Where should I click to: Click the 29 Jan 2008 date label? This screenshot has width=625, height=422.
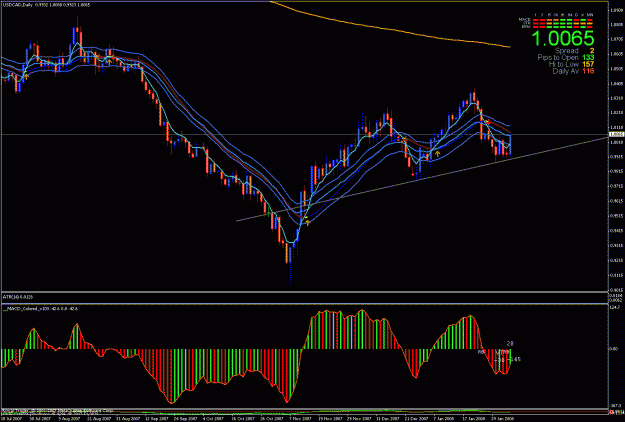tap(502, 419)
